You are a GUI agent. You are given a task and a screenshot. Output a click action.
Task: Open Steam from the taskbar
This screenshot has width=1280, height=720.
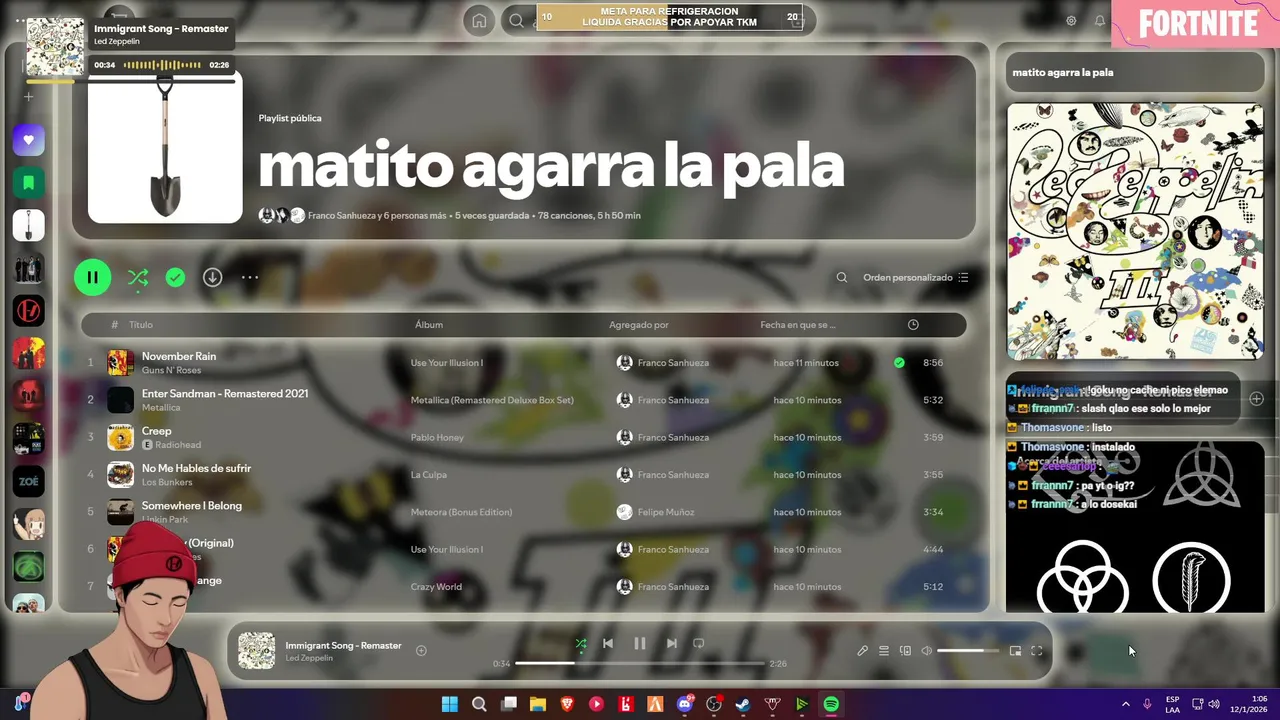743,704
